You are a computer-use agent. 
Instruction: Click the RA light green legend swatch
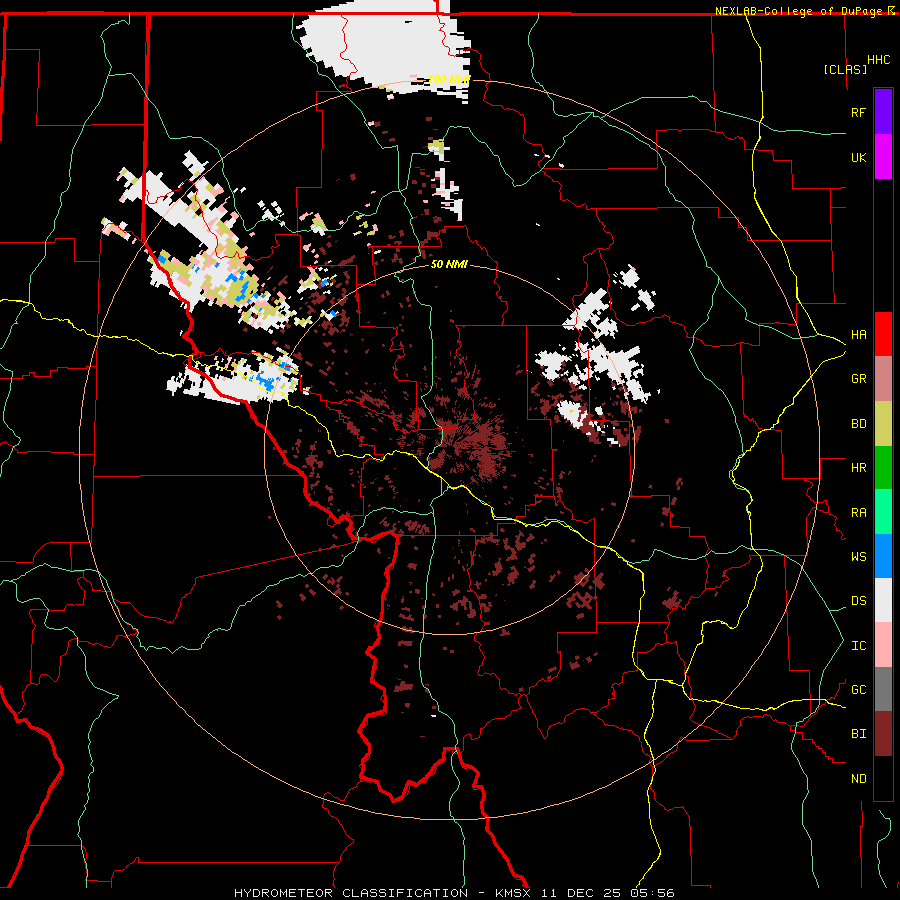point(883,512)
